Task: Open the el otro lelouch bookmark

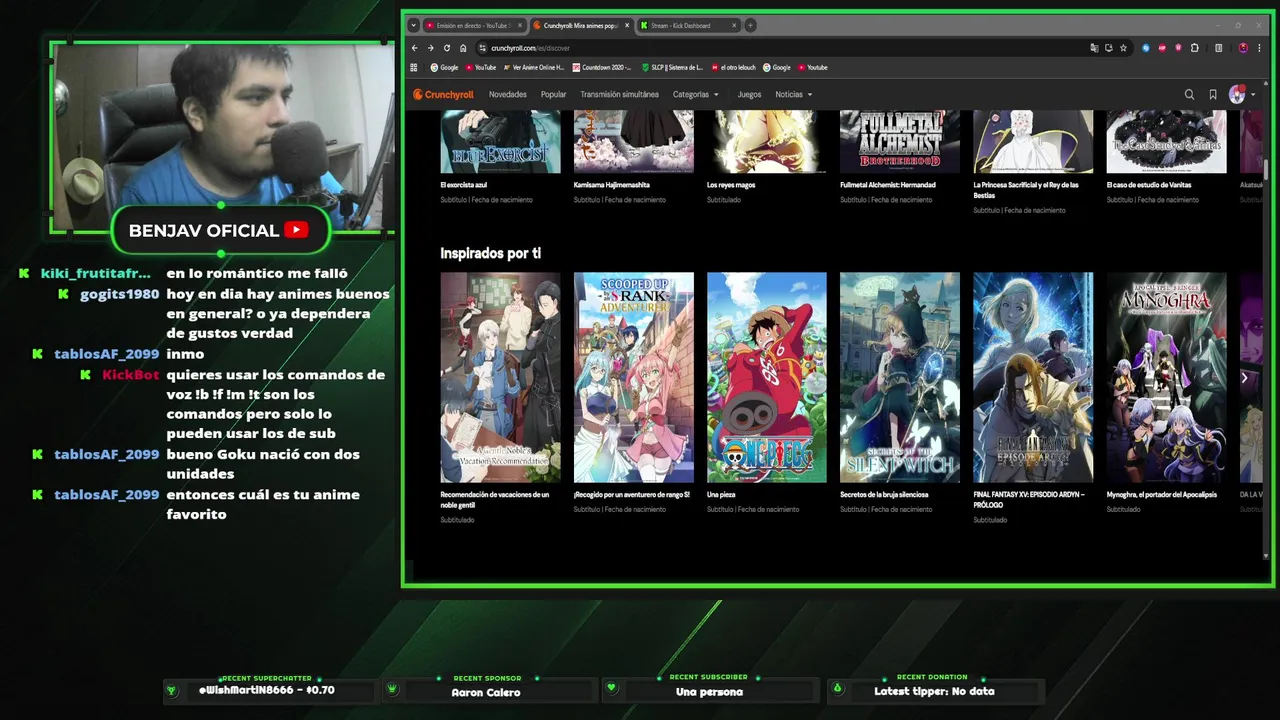Action: click(x=733, y=67)
